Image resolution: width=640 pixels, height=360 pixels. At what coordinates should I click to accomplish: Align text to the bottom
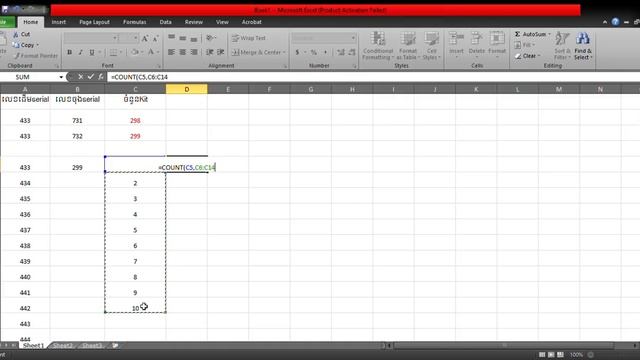point(193,38)
